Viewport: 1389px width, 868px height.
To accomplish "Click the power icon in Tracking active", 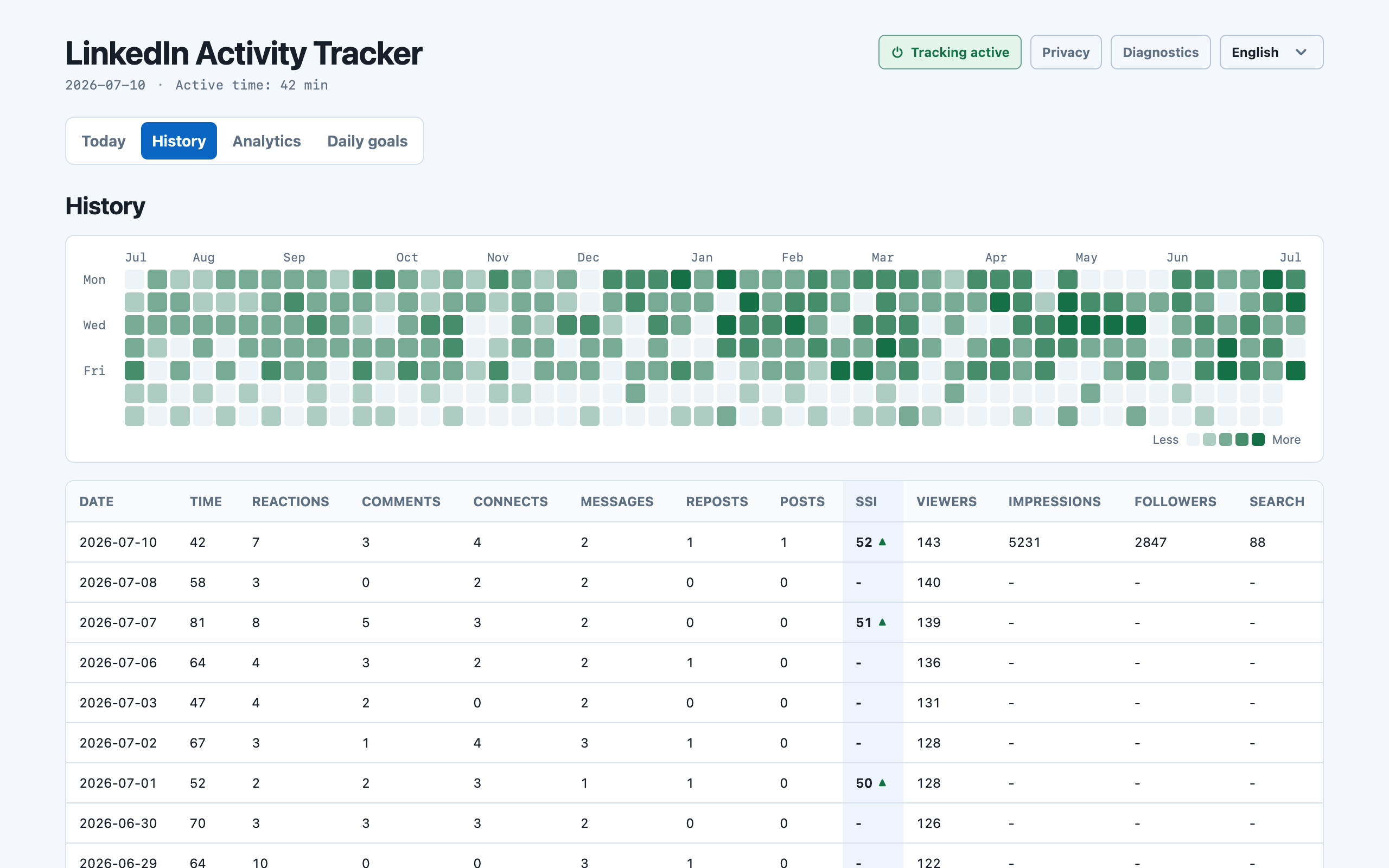I will pyautogui.click(x=897, y=52).
